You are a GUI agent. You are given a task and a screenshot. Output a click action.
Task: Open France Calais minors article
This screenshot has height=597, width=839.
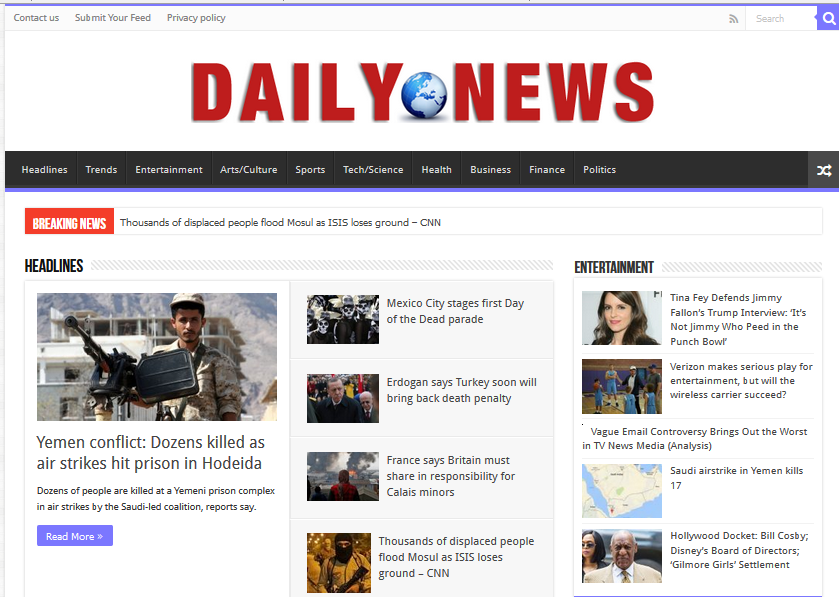[451, 476]
